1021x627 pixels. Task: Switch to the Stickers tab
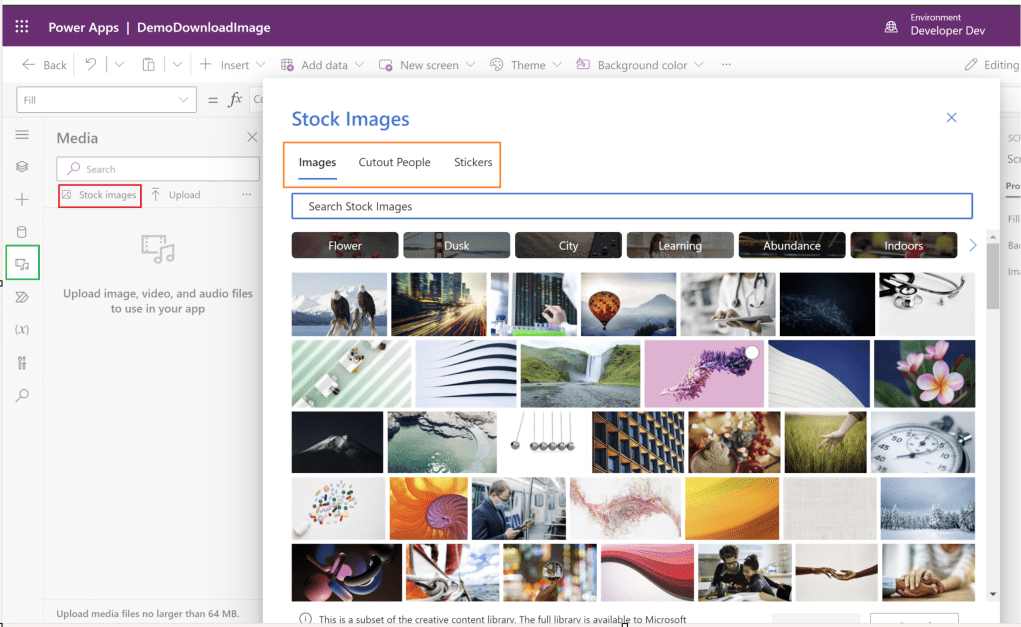[472, 161]
